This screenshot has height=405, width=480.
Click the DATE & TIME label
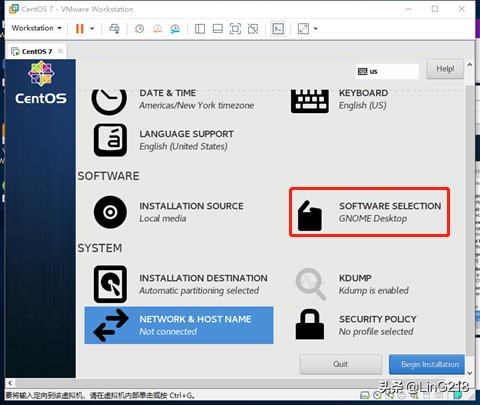[168, 93]
